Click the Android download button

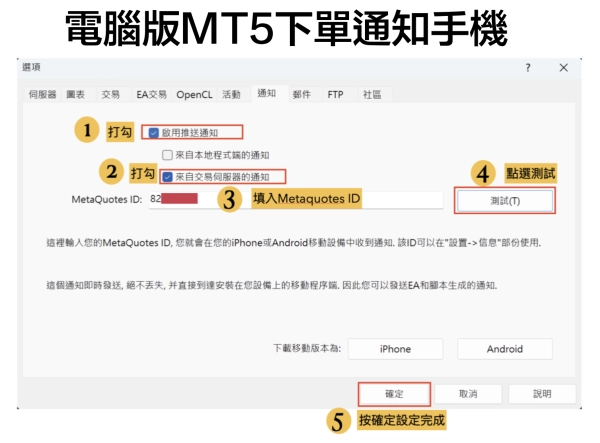point(504,349)
